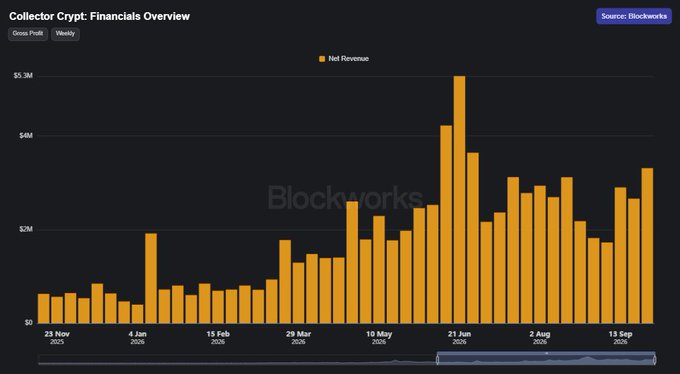Click the 15 Feb 2026 date label
Image resolution: width=680 pixels, height=374 pixels.
[218, 338]
